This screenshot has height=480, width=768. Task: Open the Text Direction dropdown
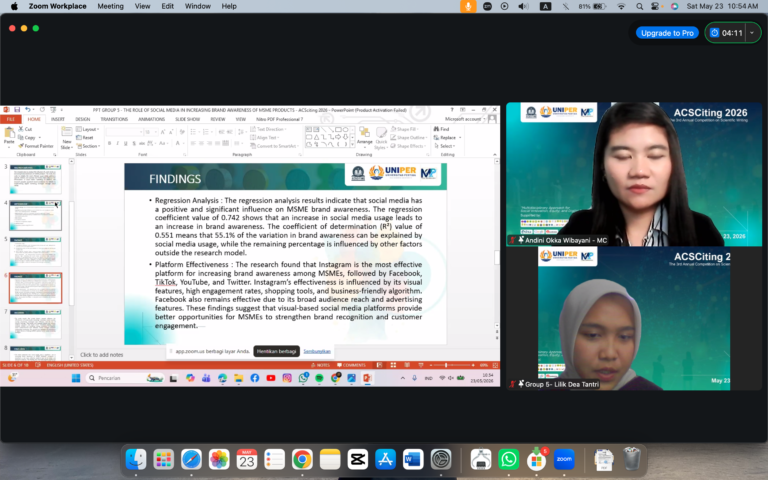[x=268, y=129]
